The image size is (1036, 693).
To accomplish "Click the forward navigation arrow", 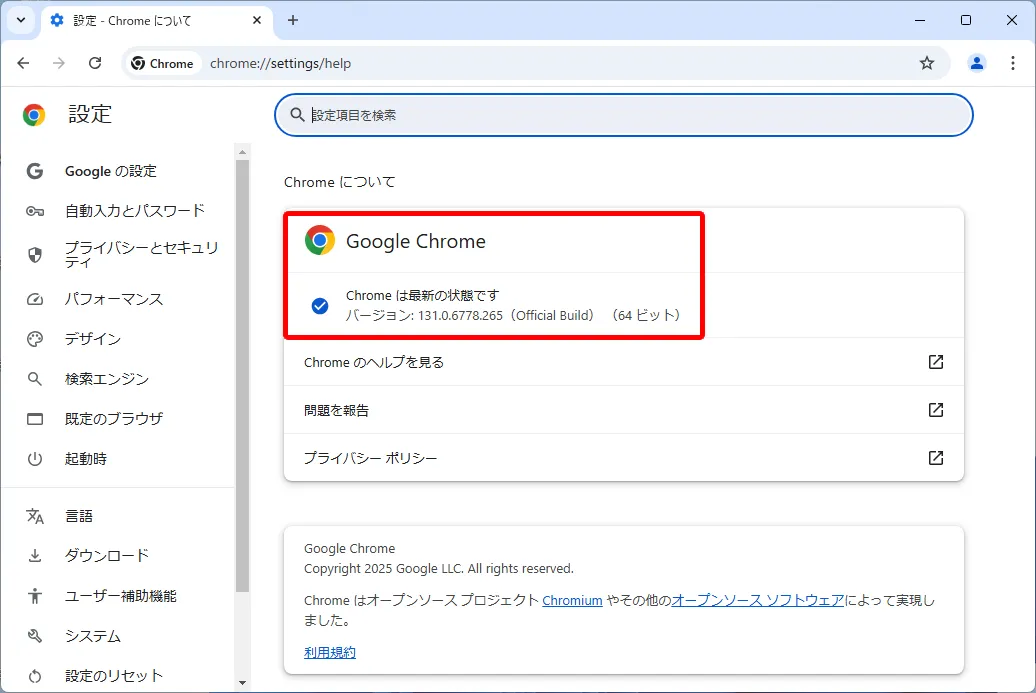I will point(59,63).
